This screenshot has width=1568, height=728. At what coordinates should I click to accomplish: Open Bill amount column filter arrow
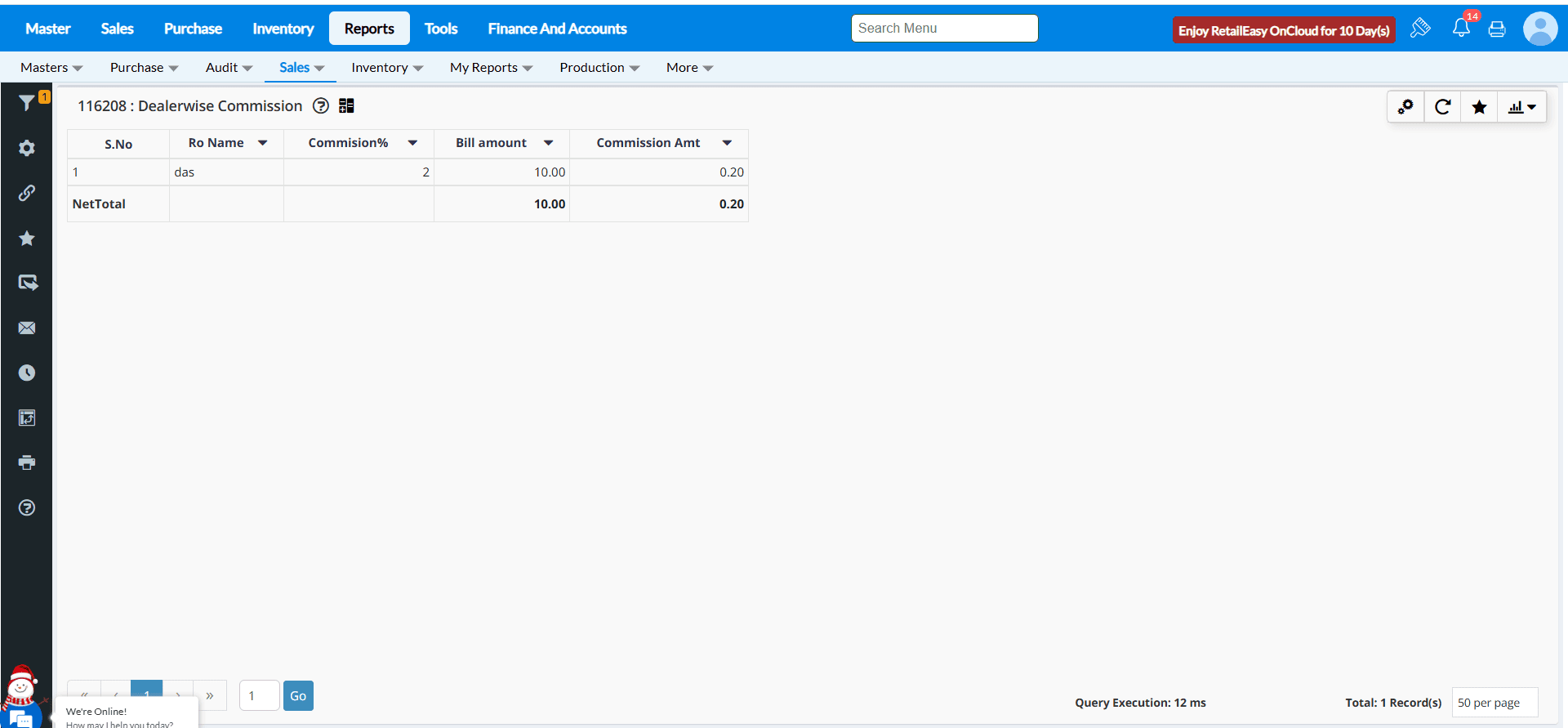(x=549, y=143)
